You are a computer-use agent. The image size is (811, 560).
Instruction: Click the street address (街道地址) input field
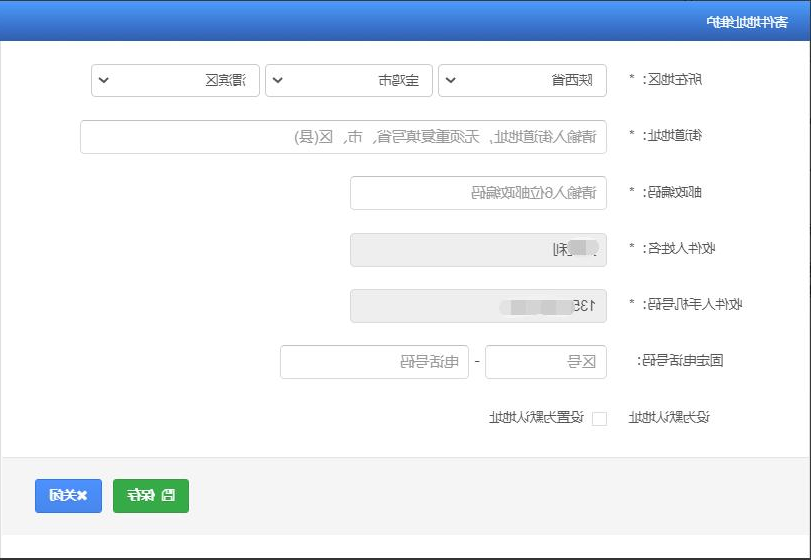343,137
